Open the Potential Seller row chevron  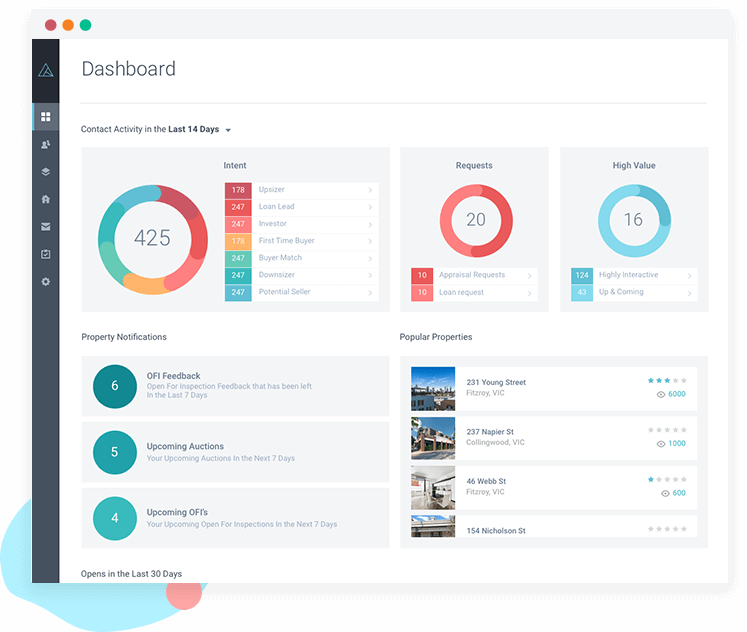(370, 292)
